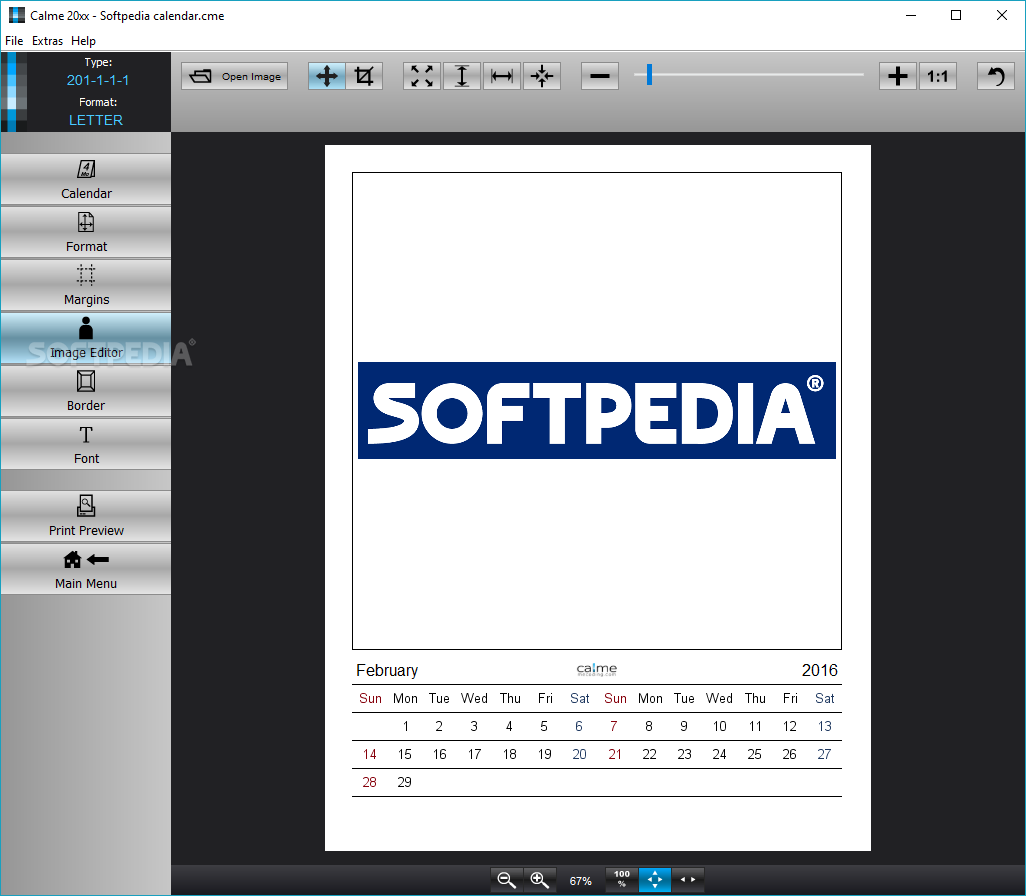Open the File menu
The width and height of the screenshot is (1026, 896).
(x=14, y=41)
